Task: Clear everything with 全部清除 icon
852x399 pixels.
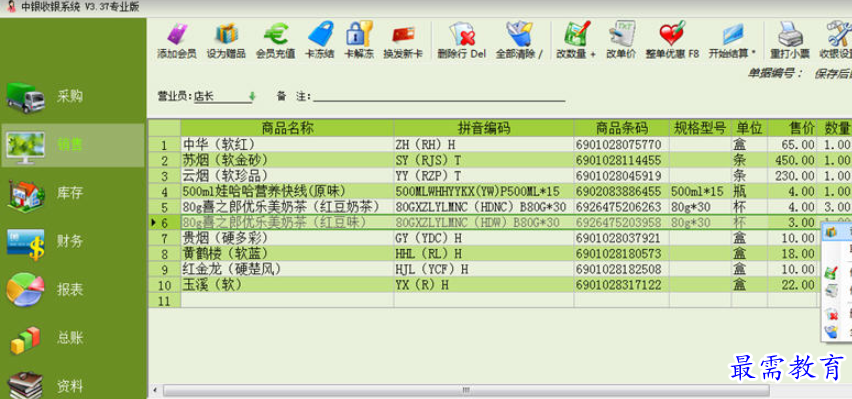Action: click(519, 40)
